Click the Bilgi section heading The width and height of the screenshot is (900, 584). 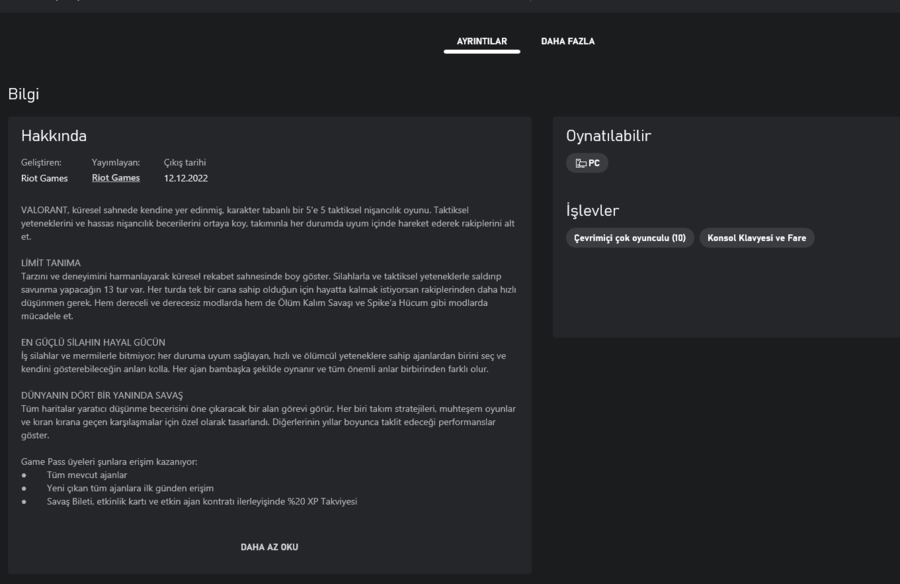pyautogui.click(x=24, y=94)
